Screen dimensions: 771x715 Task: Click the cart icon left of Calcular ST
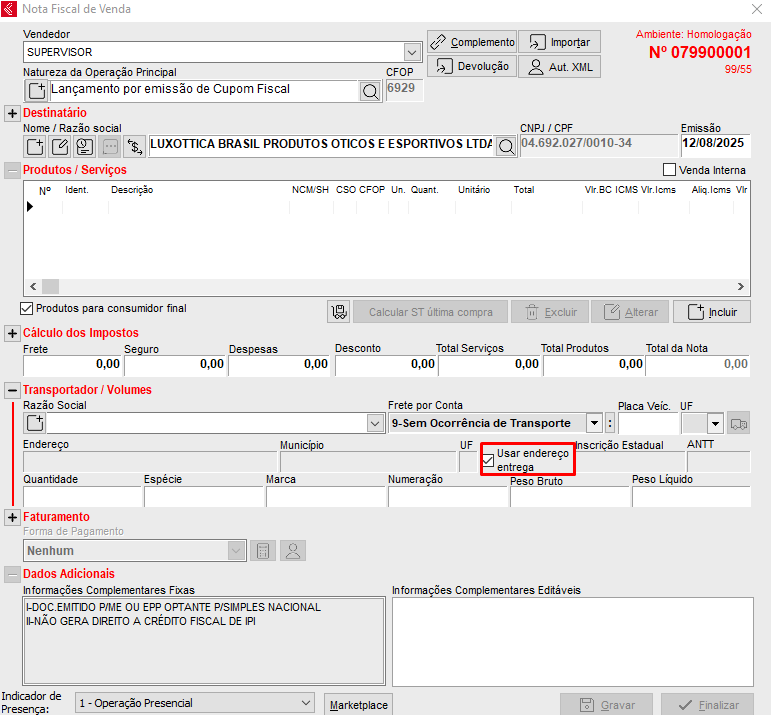point(339,312)
